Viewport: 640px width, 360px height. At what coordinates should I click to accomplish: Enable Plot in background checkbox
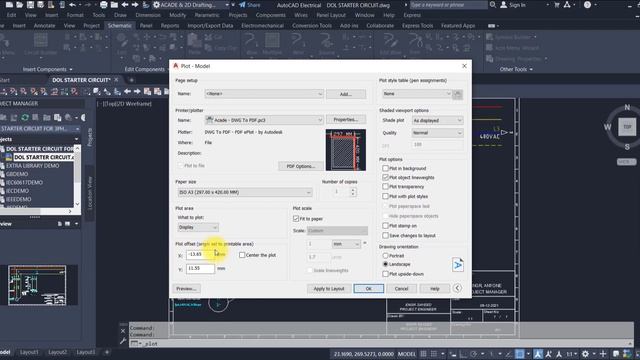click(x=385, y=168)
